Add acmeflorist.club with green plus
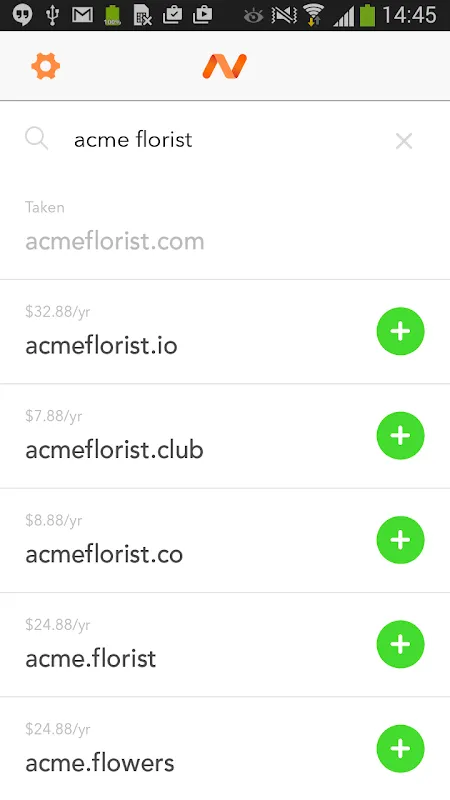Image resolution: width=450 pixels, height=800 pixels. pyautogui.click(x=401, y=435)
